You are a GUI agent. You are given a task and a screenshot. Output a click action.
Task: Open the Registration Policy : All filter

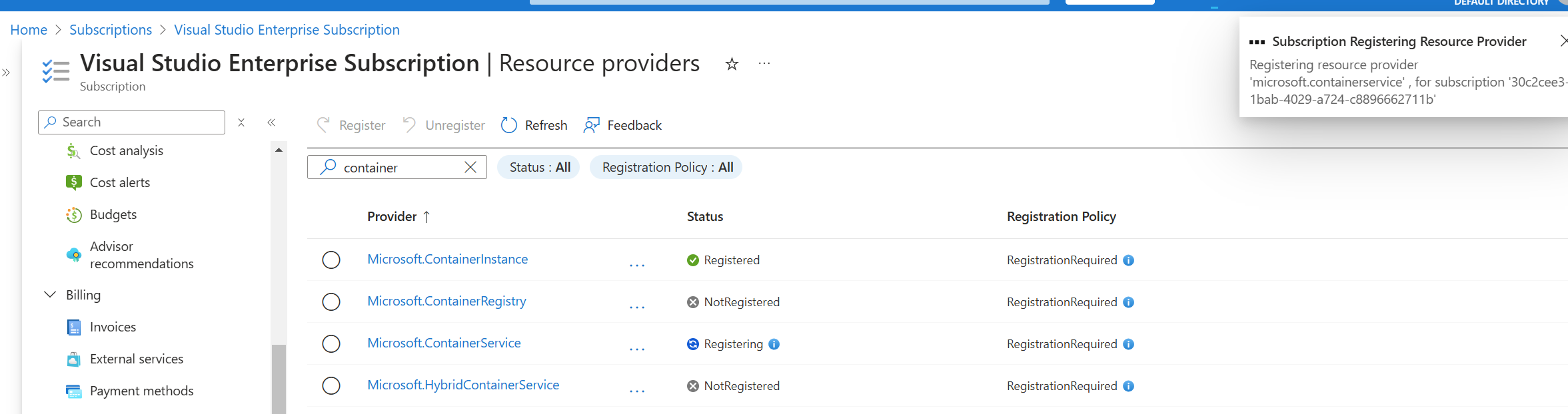tap(667, 167)
